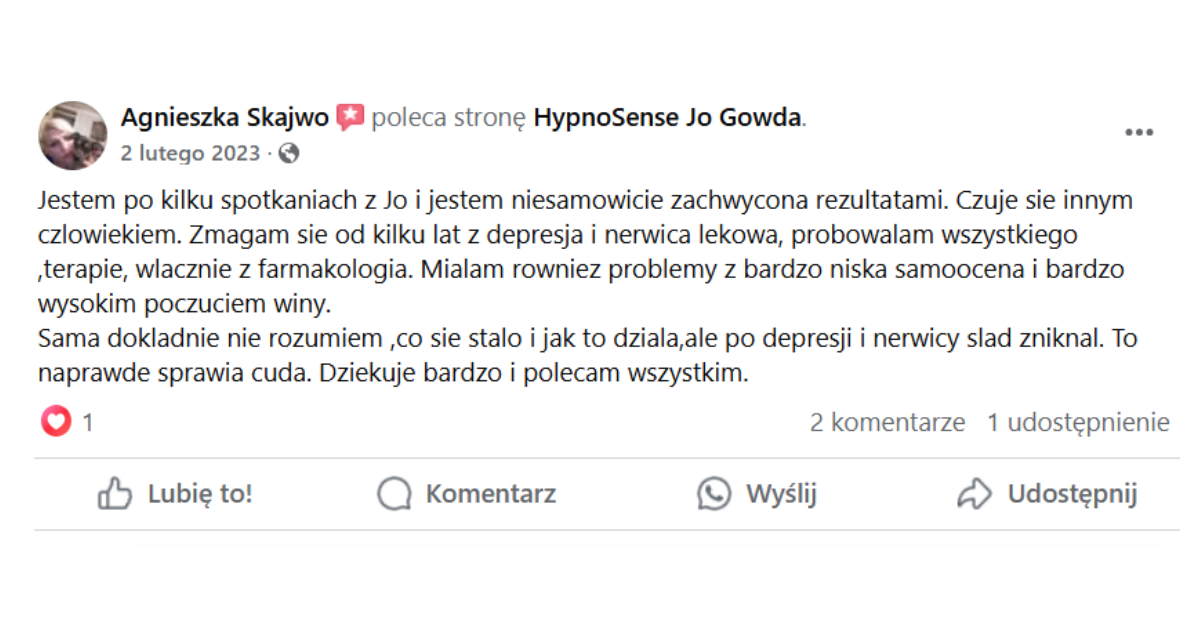Click the comment speech bubble icon
This screenshot has height=630, width=1200.
[394, 494]
